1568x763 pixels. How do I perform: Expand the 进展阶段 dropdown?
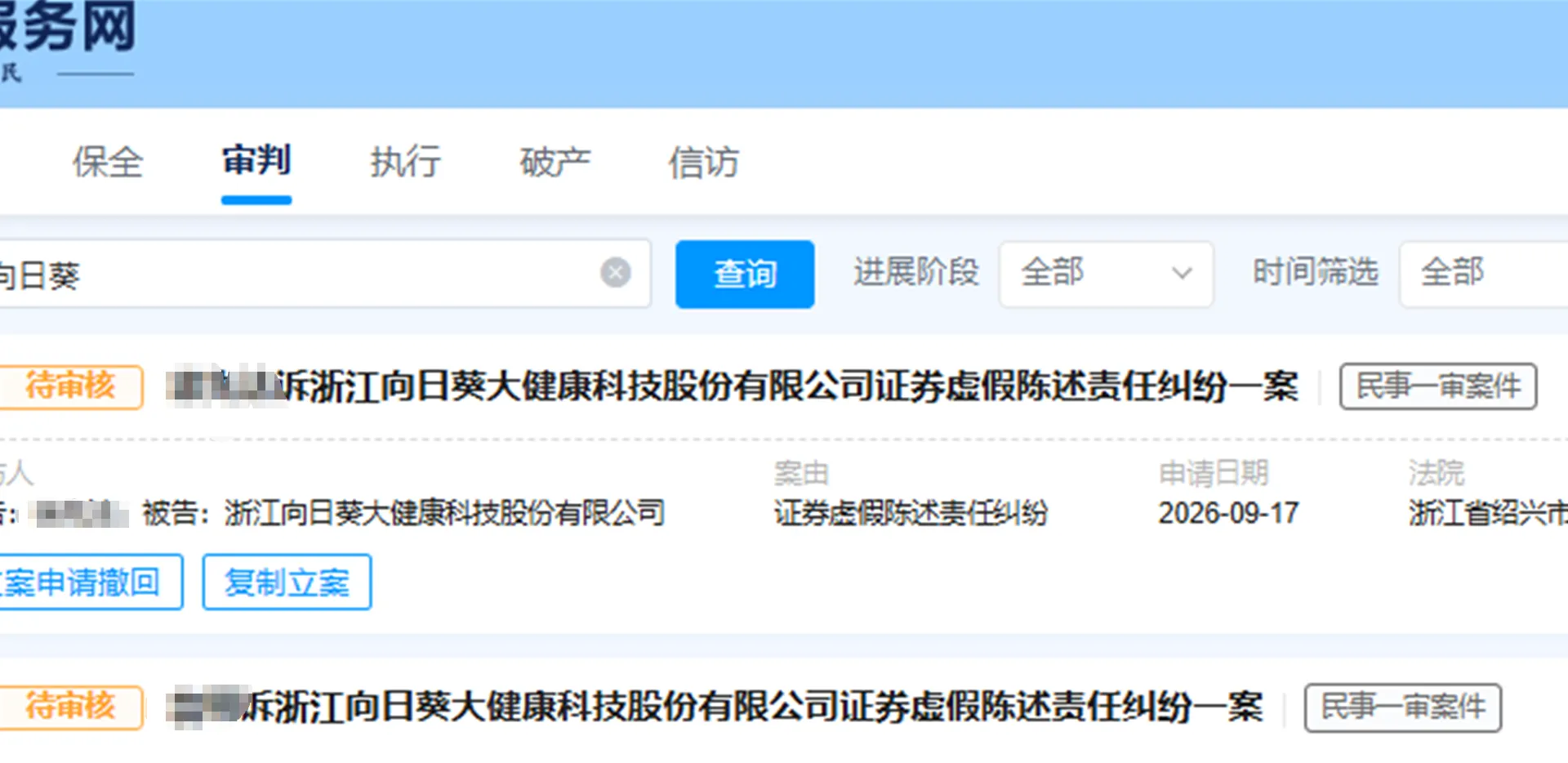click(1106, 274)
